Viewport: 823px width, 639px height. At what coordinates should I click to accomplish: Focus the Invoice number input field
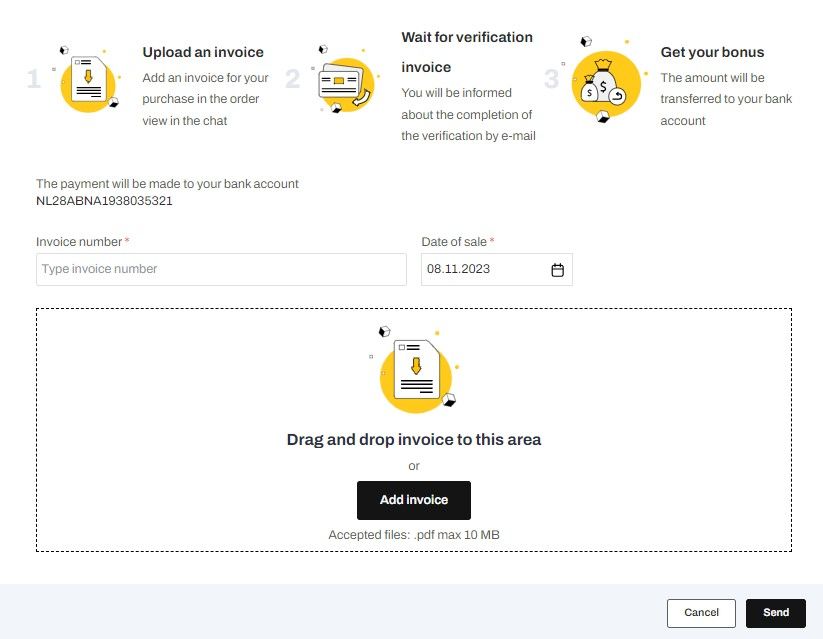[221, 269]
